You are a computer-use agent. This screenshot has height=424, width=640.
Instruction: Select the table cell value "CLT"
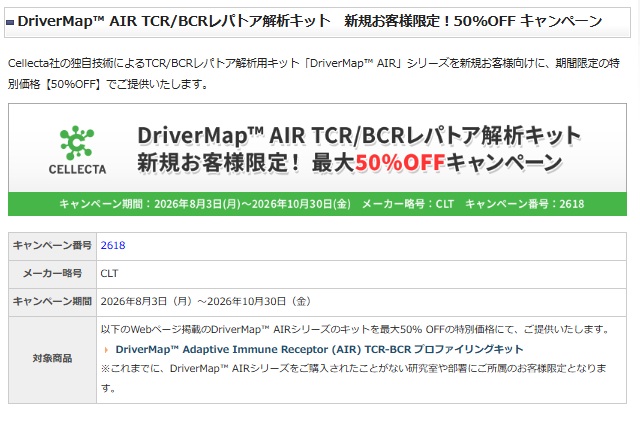(109, 273)
